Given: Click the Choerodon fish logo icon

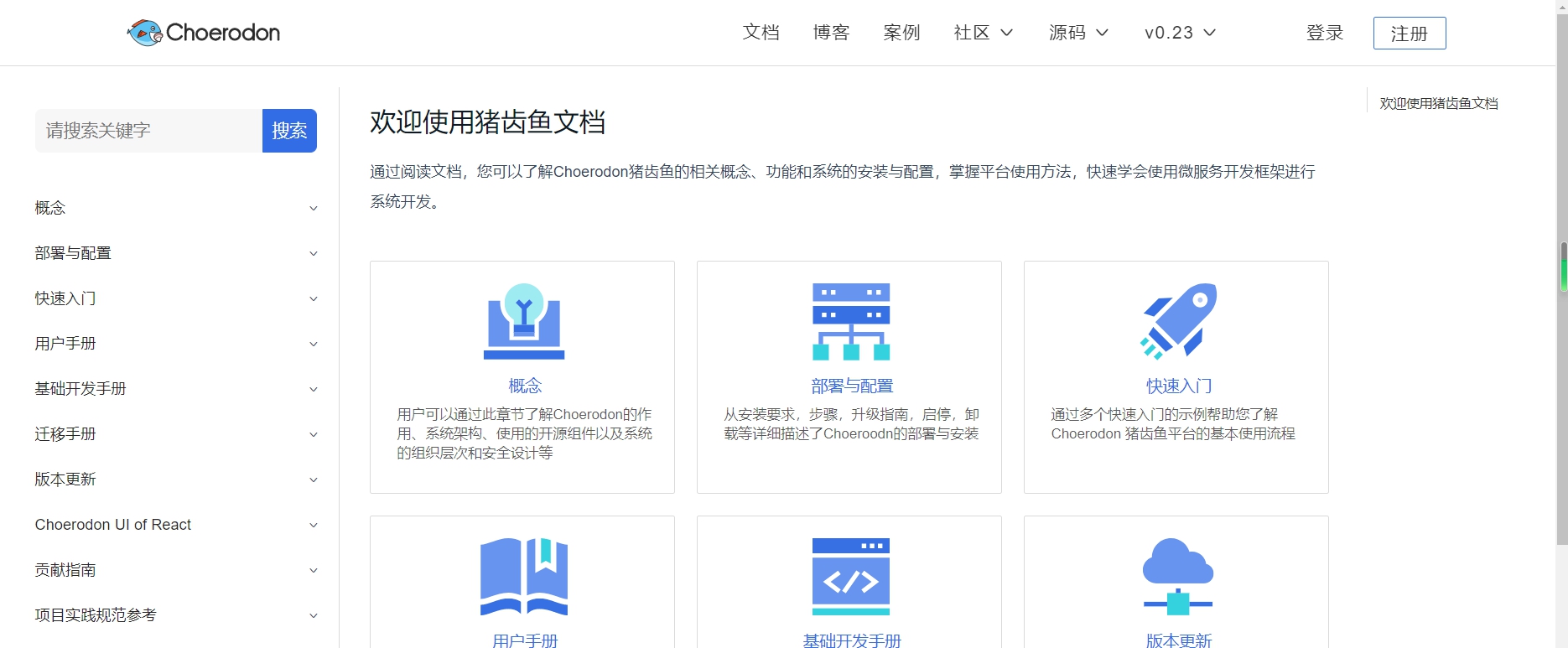Looking at the screenshot, I should [145, 33].
